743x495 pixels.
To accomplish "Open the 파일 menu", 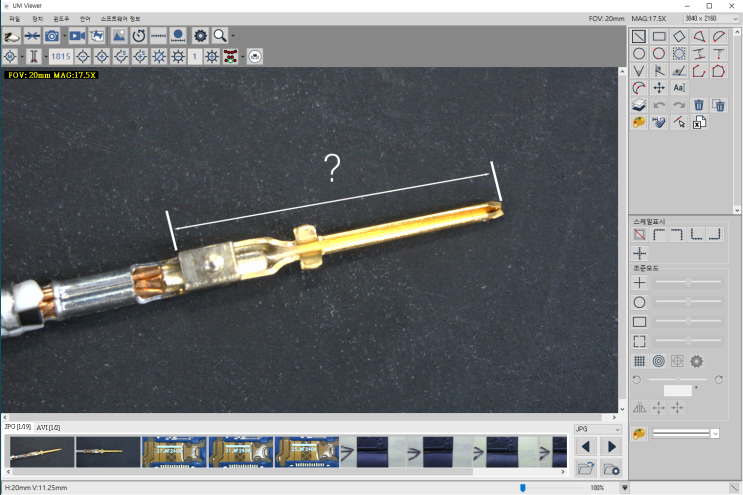I will pos(15,19).
